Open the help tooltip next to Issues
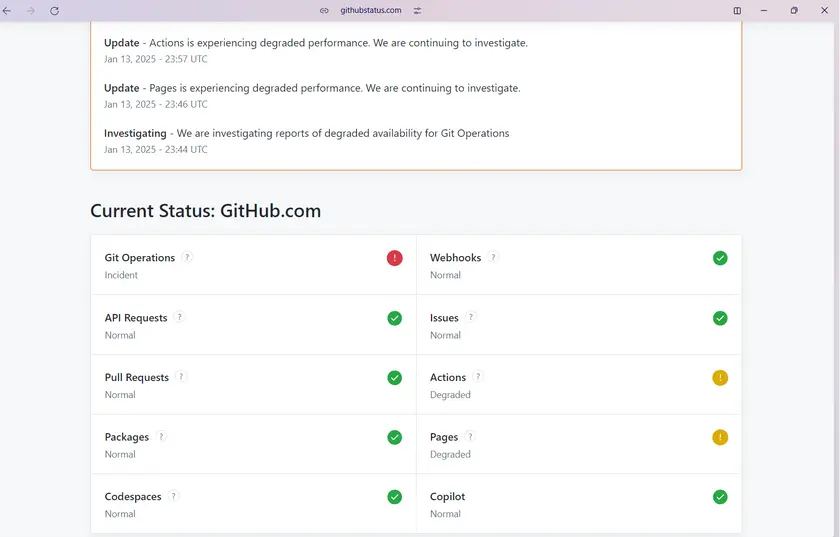This screenshot has height=537, width=840. [470, 317]
